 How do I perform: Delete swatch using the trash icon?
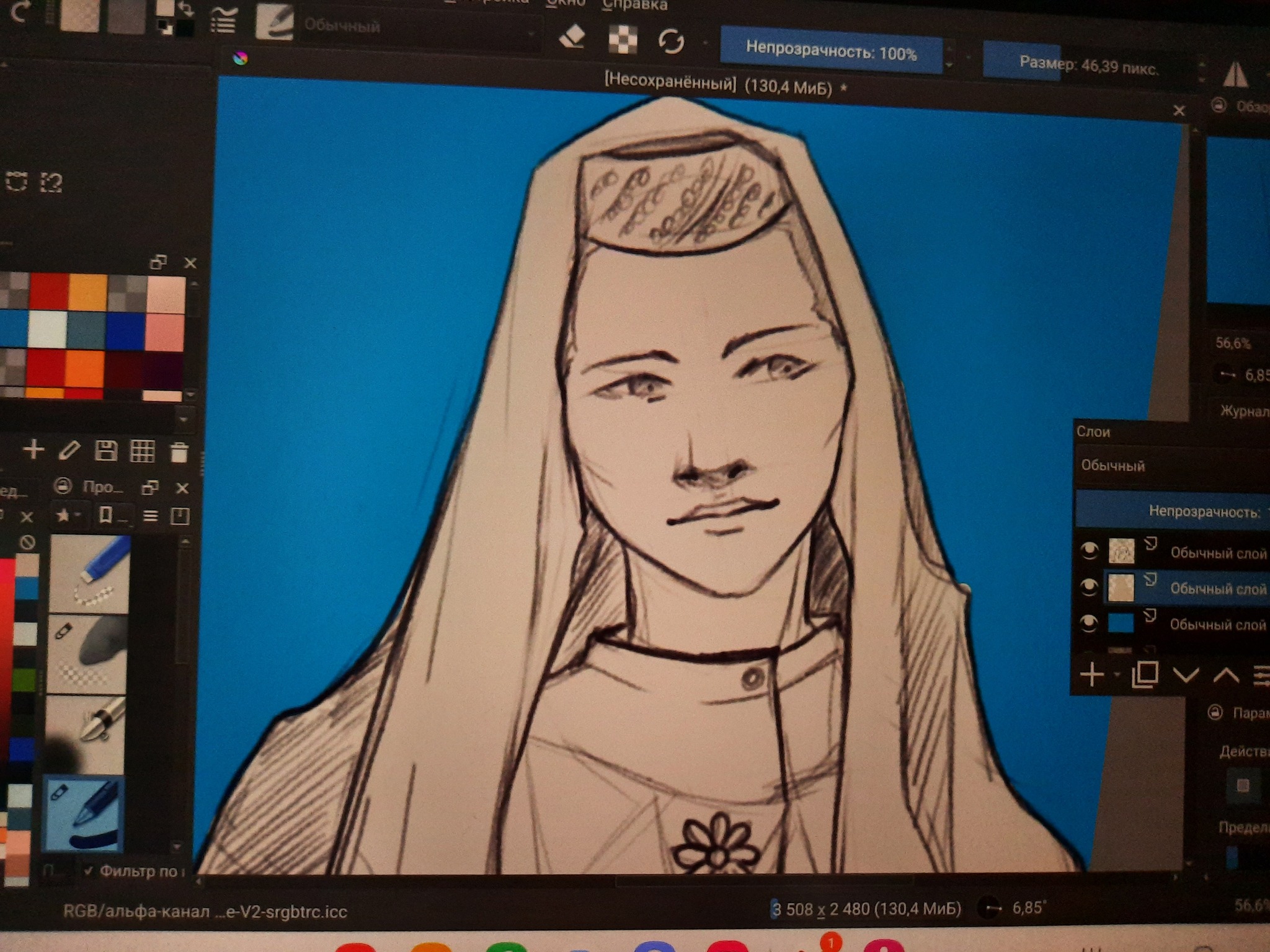(x=179, y=452)
